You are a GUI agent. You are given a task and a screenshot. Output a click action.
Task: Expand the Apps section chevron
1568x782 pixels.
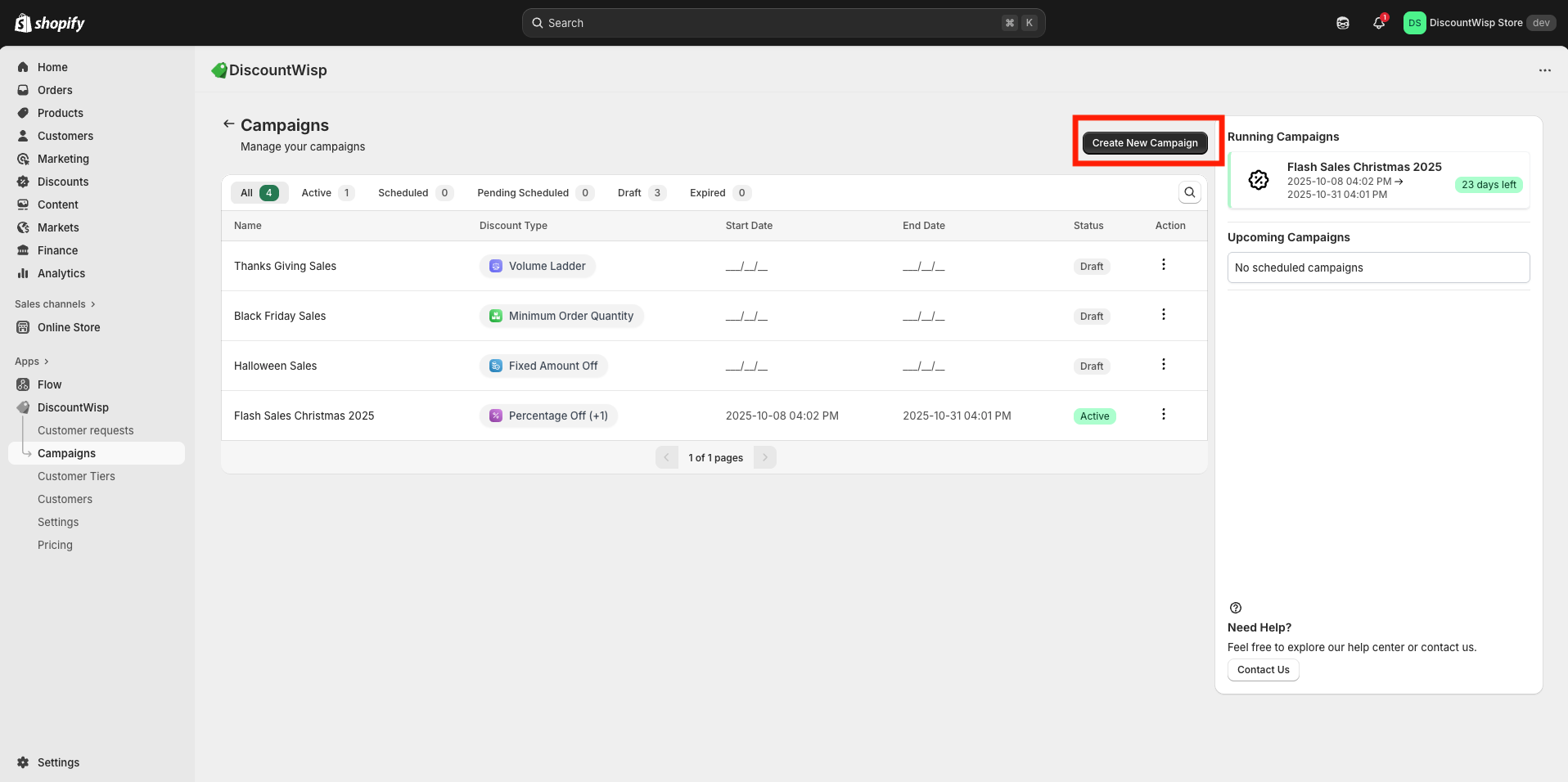[46, 362]
